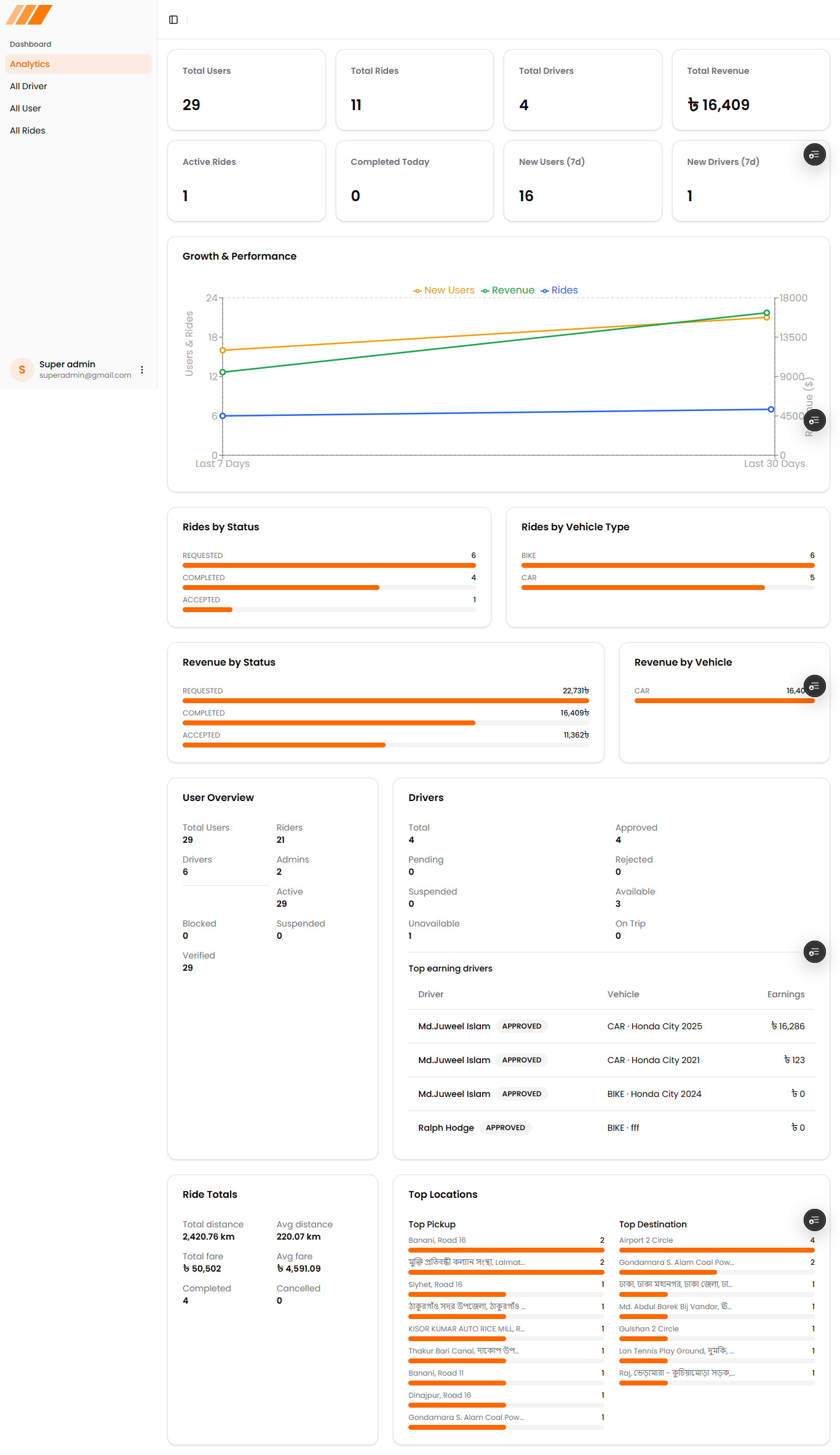Click the green Revenue point at Last 30 Days
Viewport: 840px width, 1455px height.
(767, 313)
